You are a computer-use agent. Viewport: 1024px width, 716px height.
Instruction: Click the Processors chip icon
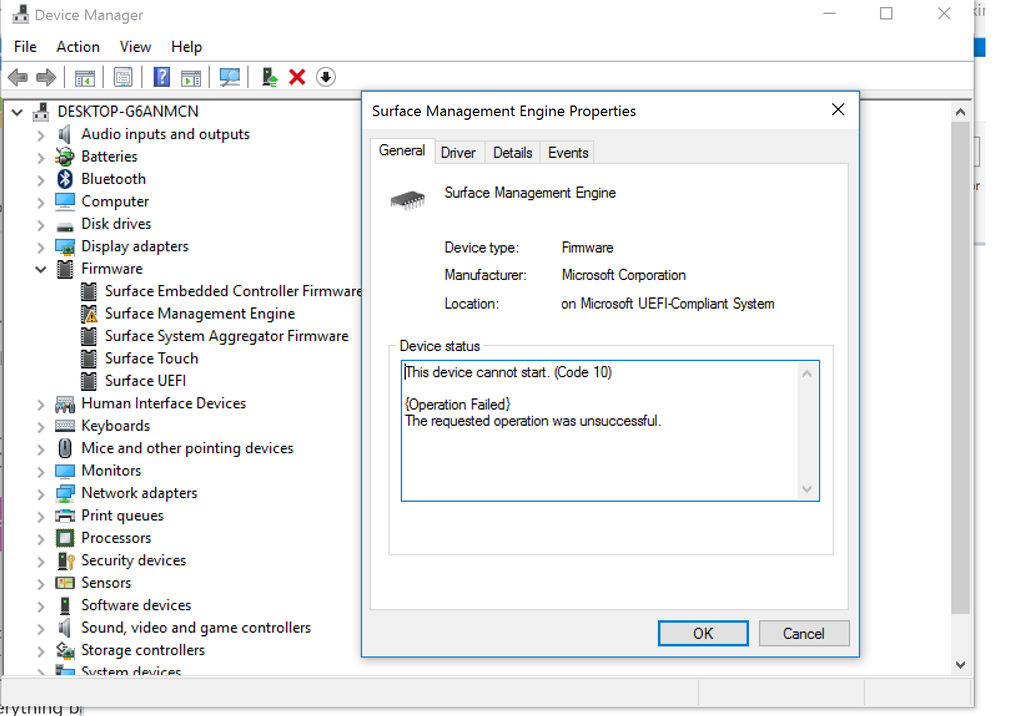point(65,538)
